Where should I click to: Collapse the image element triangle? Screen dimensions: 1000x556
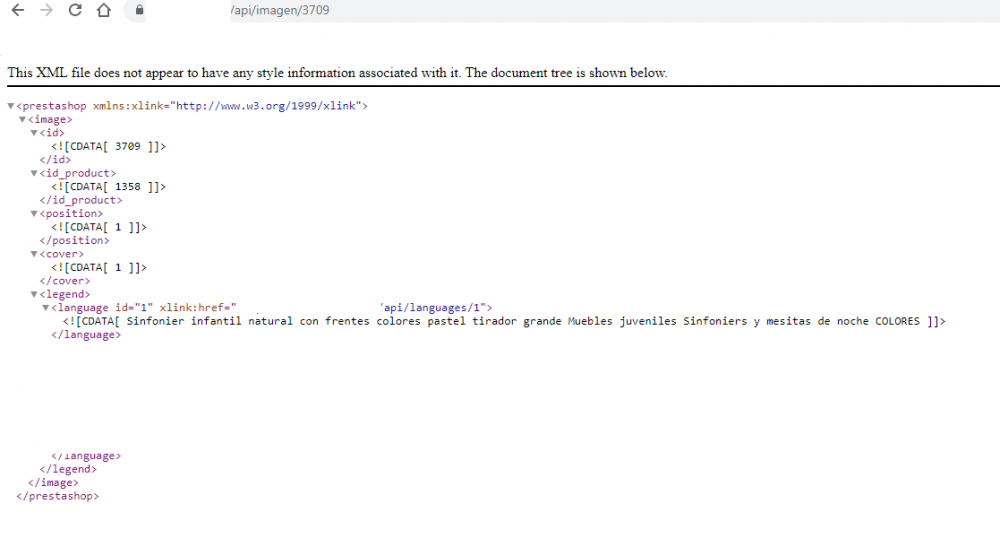coord(22,119)
